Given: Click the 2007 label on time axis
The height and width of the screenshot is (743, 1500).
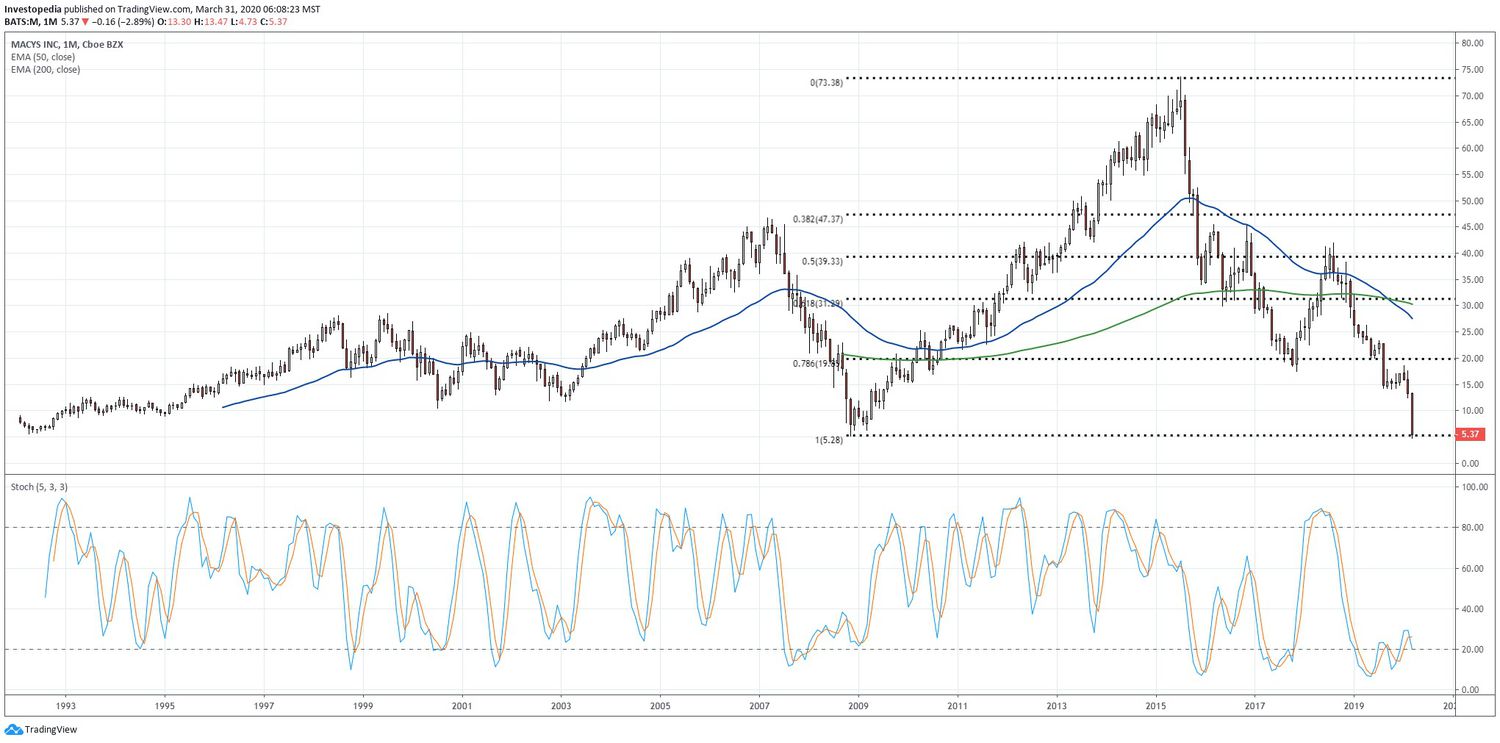Looking at the screenshot, I should pos(759,705).
